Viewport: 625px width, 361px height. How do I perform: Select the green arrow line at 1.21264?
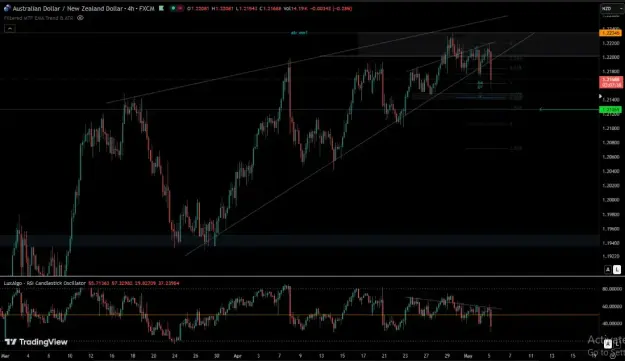[569, 109]
